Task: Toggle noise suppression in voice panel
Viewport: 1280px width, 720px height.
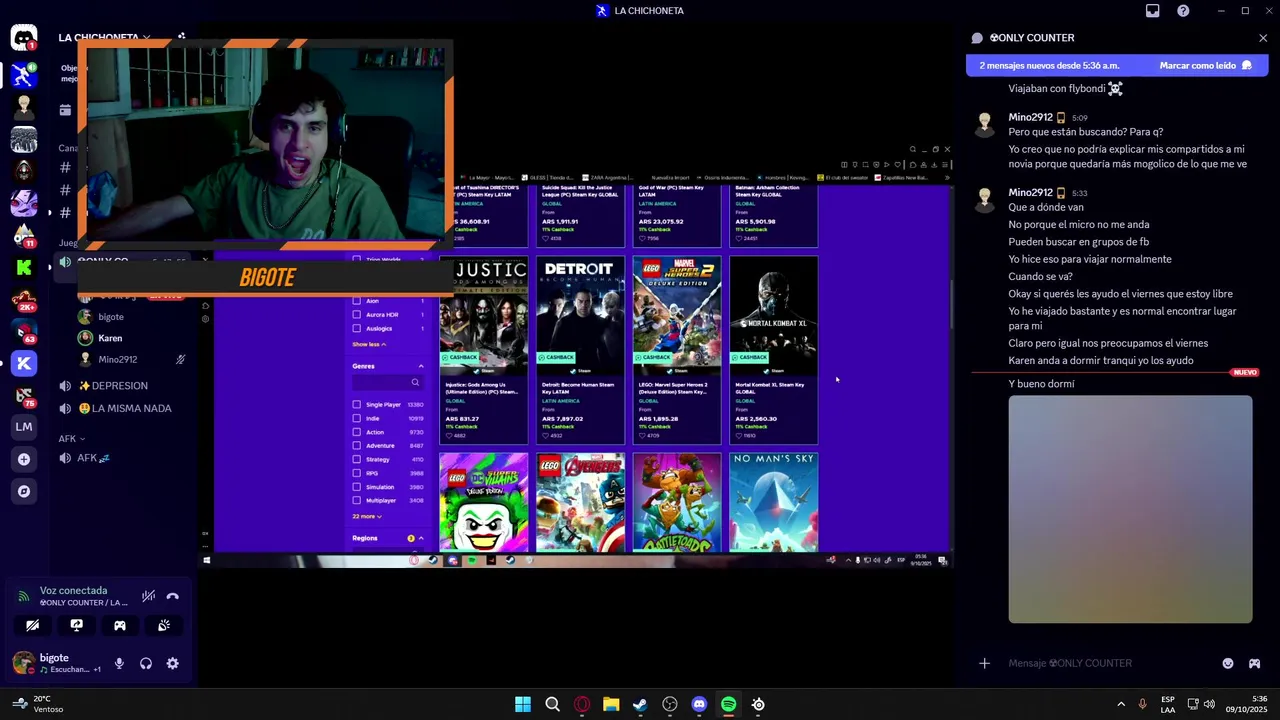Action: click(x=148, y=596)
